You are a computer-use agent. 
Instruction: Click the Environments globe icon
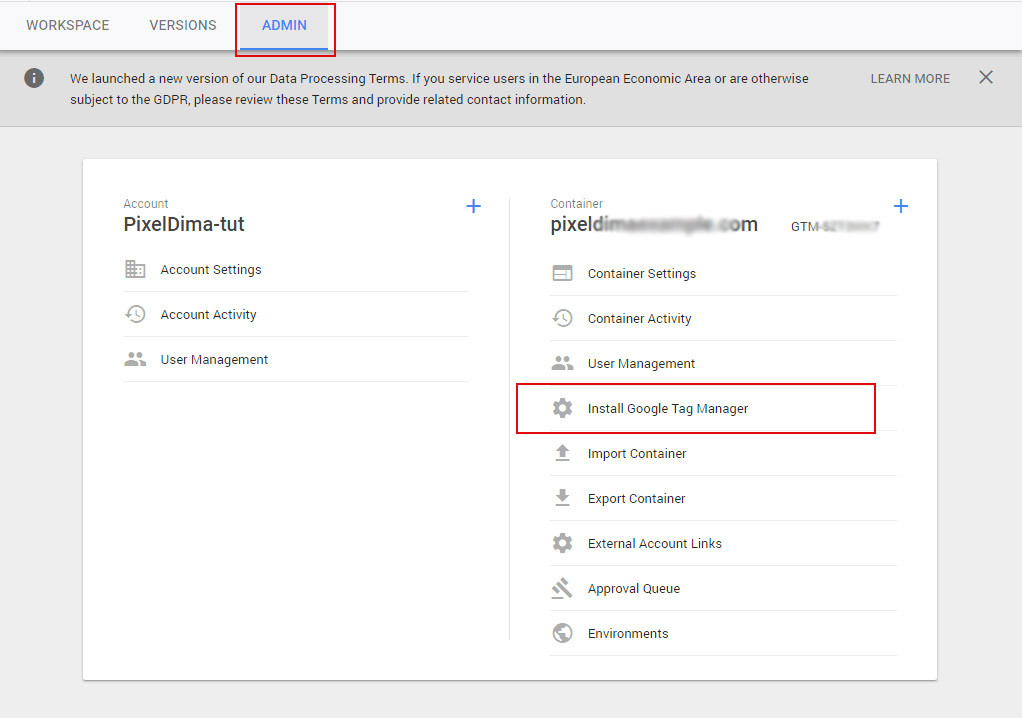(562, 633)
